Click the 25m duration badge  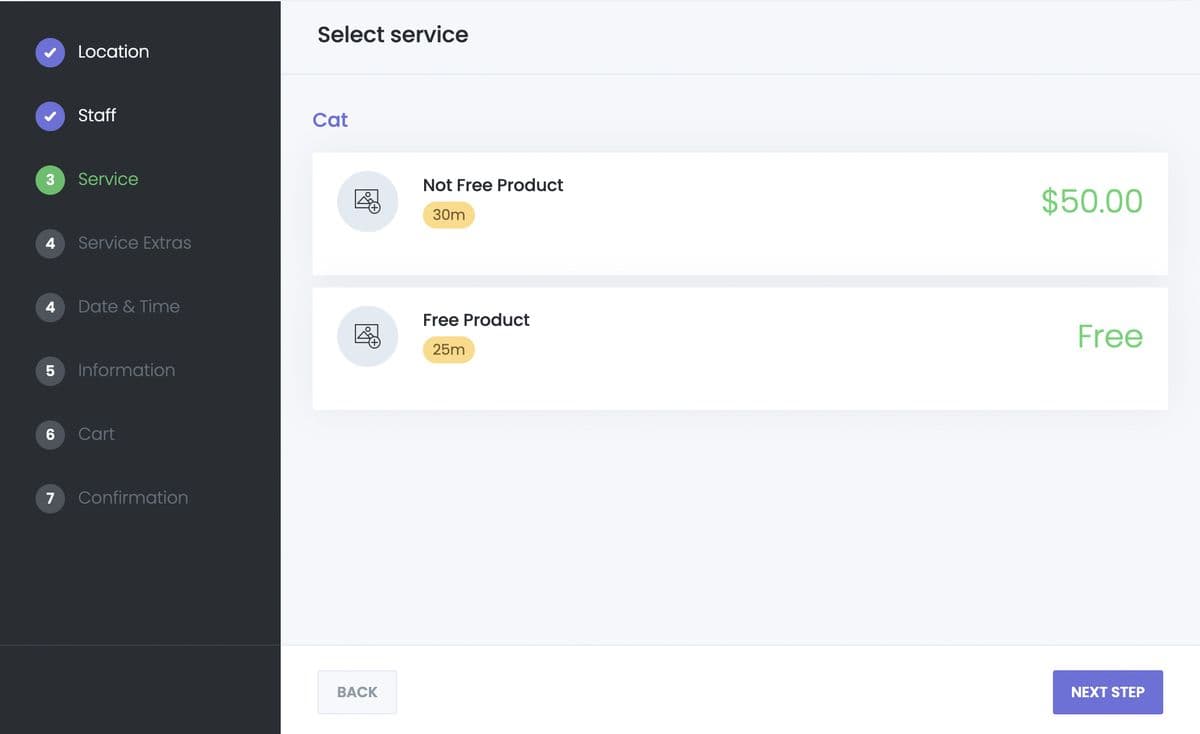pos(448,349)
